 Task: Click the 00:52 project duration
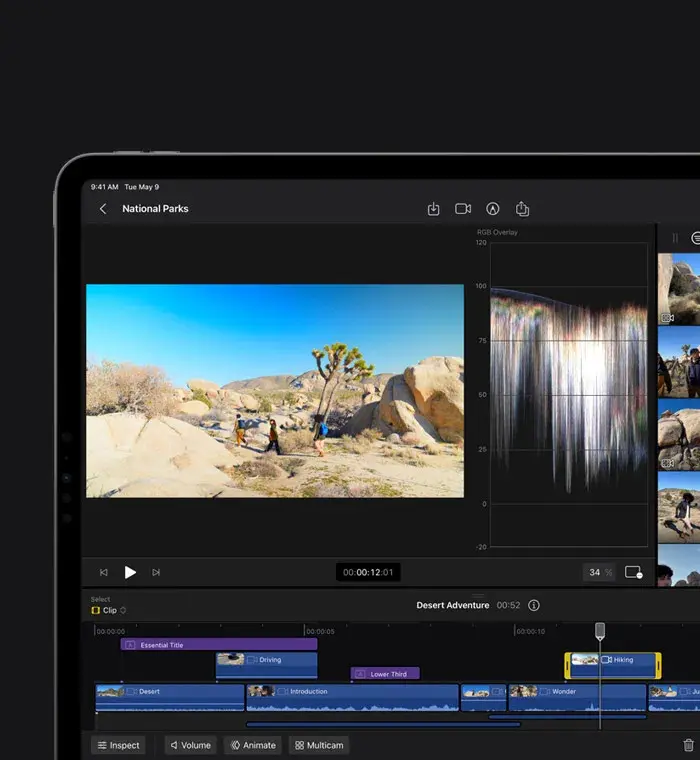(x=508, y=605)
